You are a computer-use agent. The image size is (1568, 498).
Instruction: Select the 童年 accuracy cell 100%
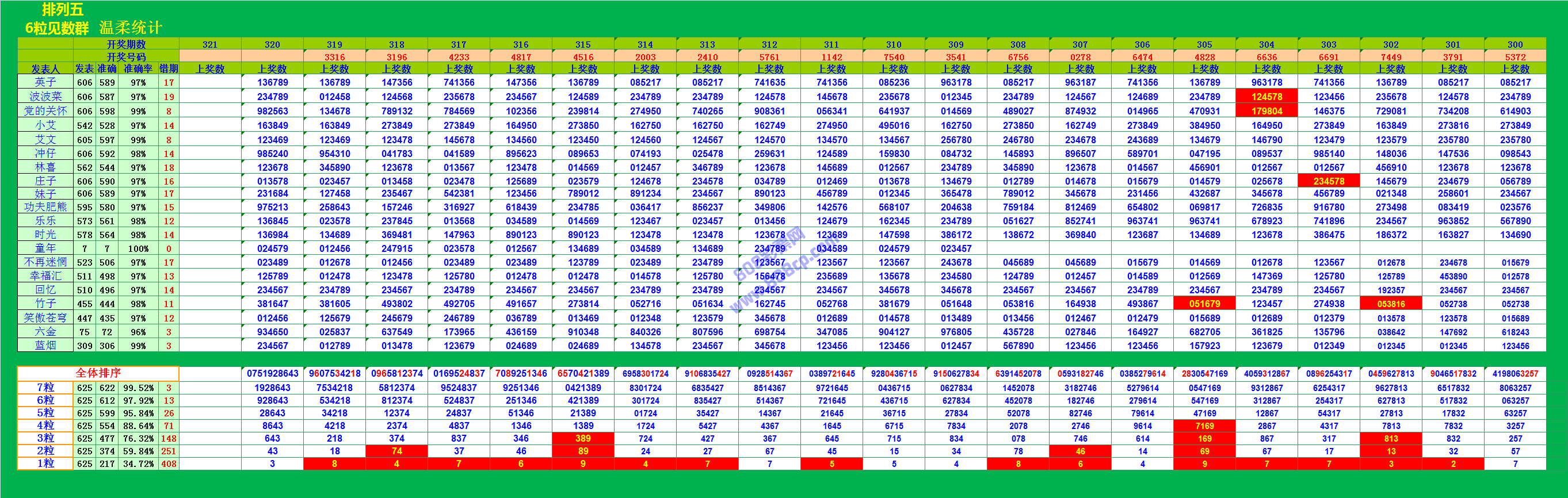coord(138,248)
